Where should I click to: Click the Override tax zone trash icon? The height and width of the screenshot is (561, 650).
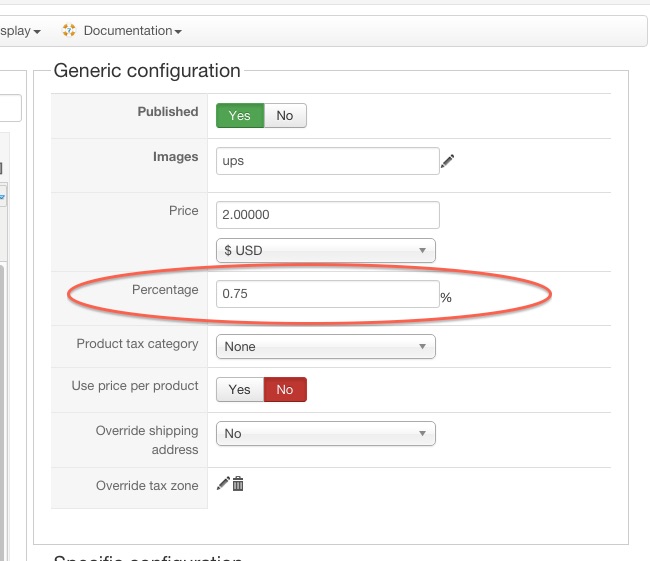coord(238,483)
